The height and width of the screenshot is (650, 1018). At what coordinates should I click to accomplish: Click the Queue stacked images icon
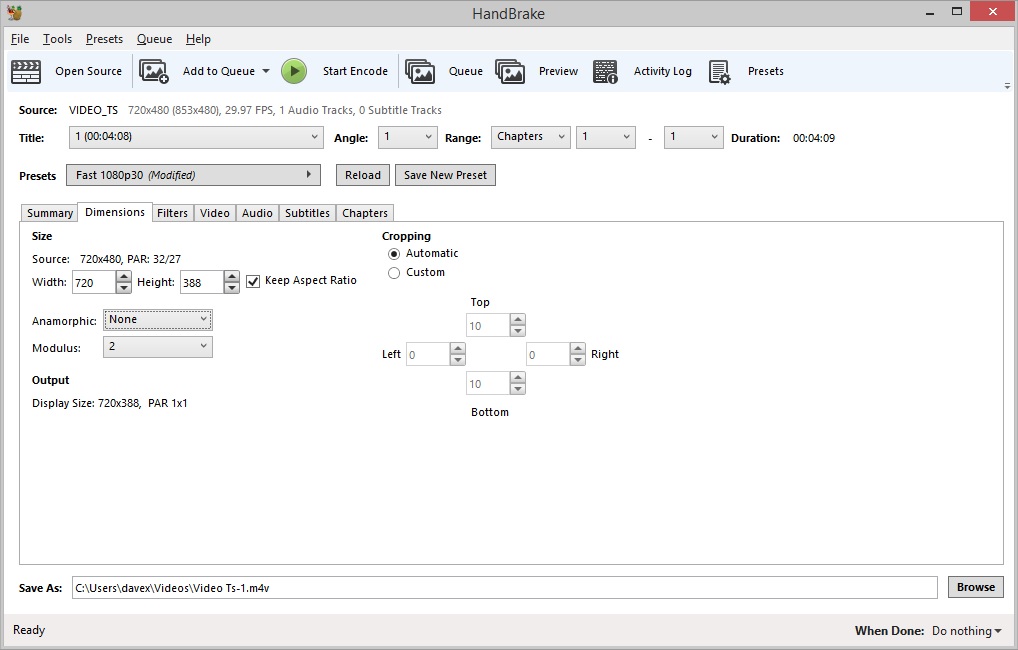(x=420, y=71)
